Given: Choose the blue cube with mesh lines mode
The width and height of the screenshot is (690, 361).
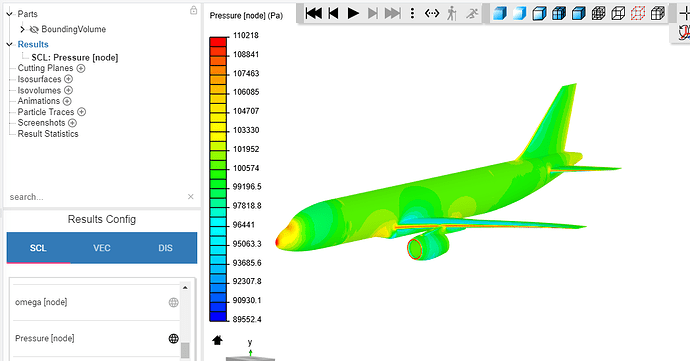Looking at the screenshot, I should (559, 13).
